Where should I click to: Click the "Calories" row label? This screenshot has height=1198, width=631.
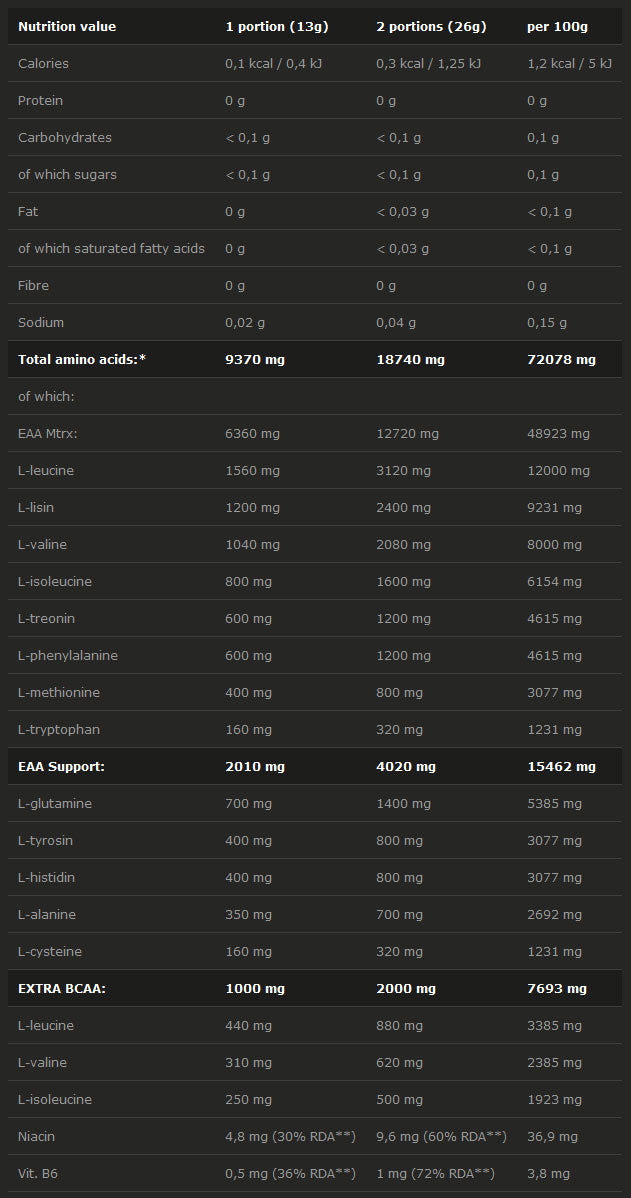pos(43,63)
